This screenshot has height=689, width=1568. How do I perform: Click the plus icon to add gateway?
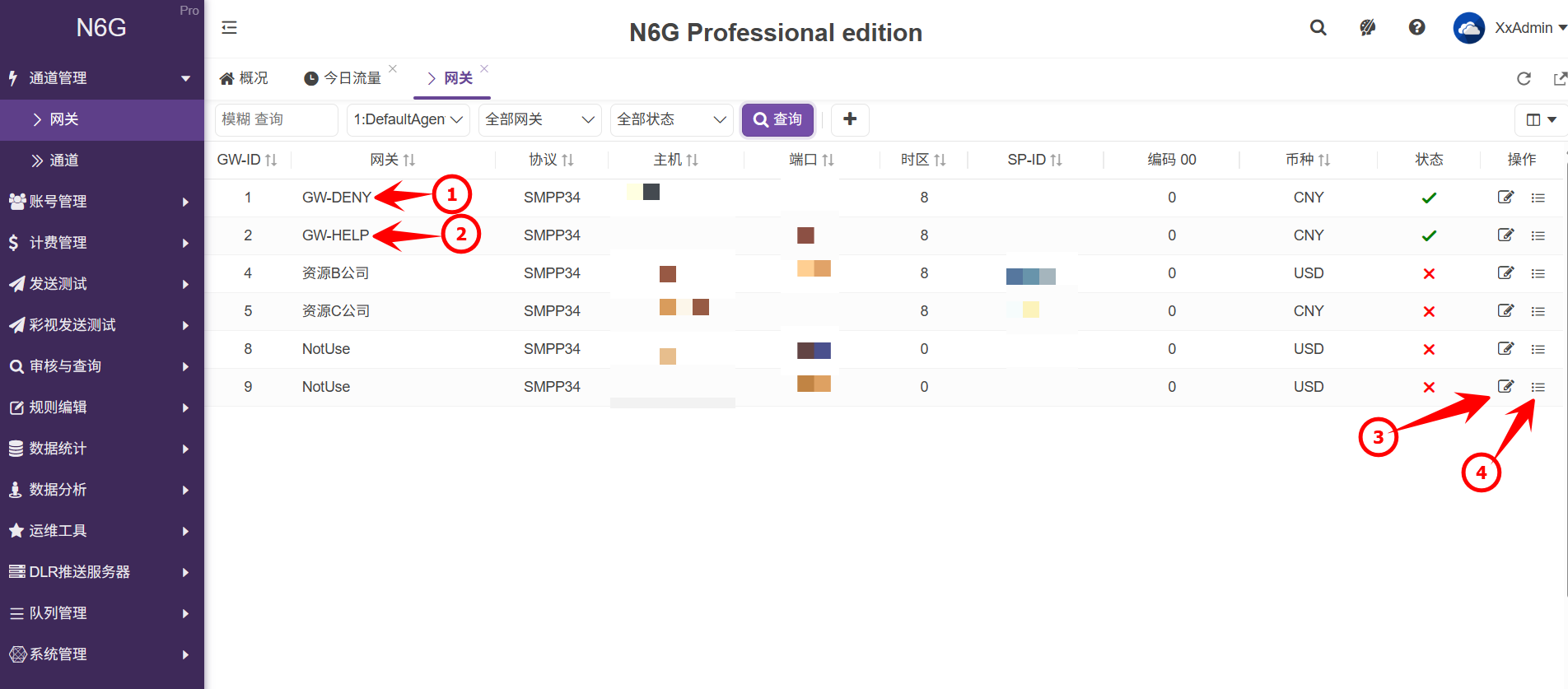(850, 119)
